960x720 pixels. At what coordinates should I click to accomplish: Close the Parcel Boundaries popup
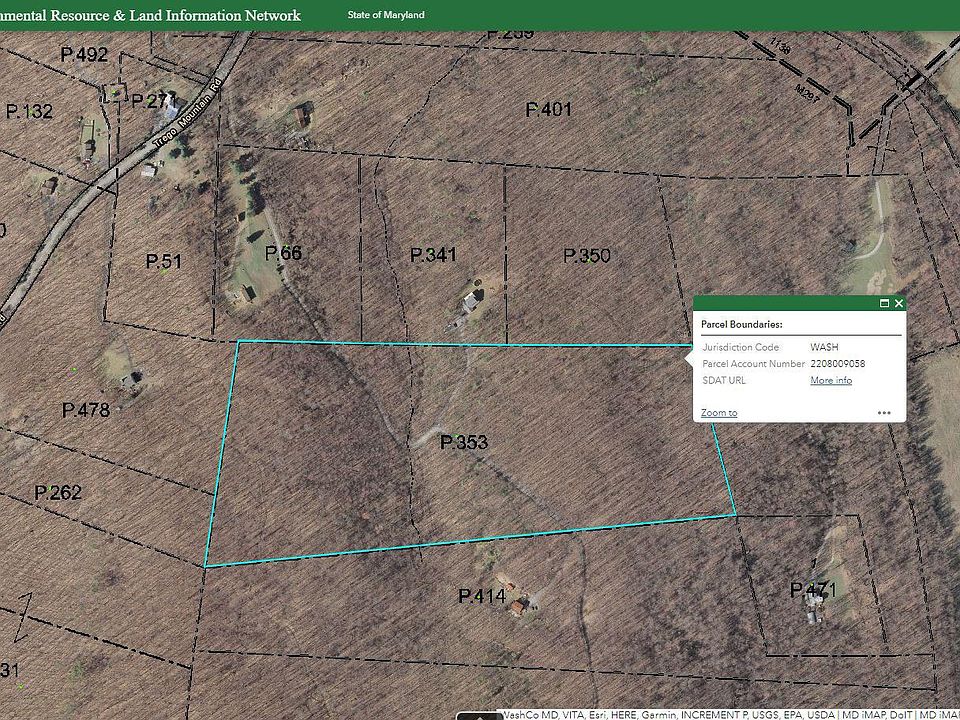click(x=899, y=303)
